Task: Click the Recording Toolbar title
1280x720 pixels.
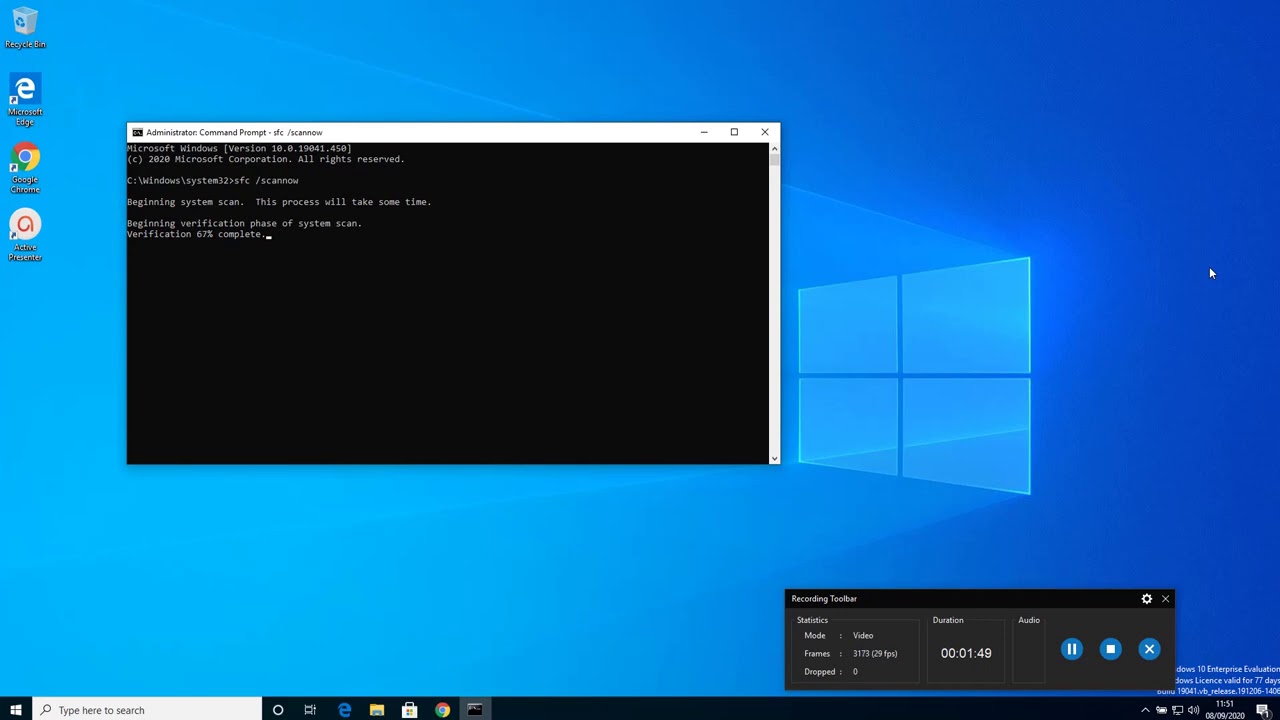Action: coord(824,599)
